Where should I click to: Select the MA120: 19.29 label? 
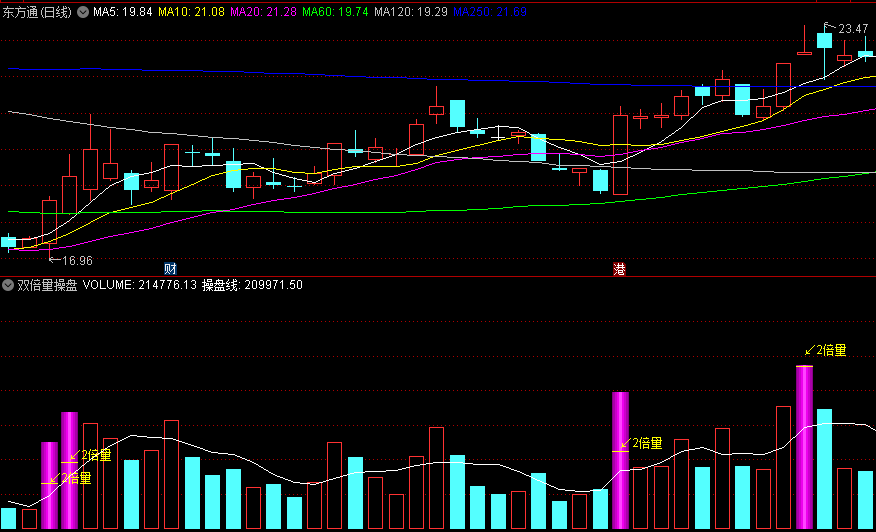pyautogui.click(x=411, y=12)
